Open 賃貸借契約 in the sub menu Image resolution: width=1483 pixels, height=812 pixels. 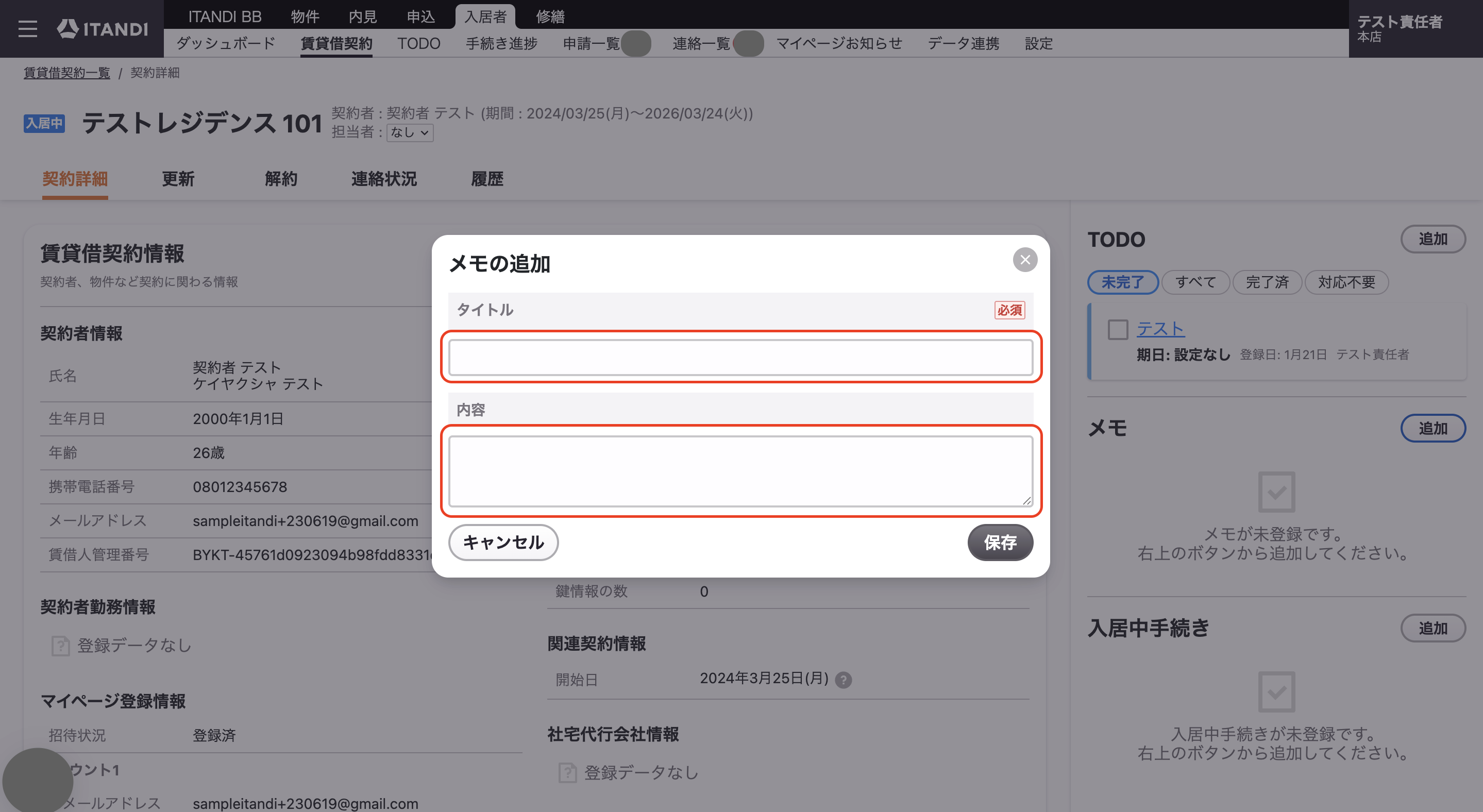336,44
